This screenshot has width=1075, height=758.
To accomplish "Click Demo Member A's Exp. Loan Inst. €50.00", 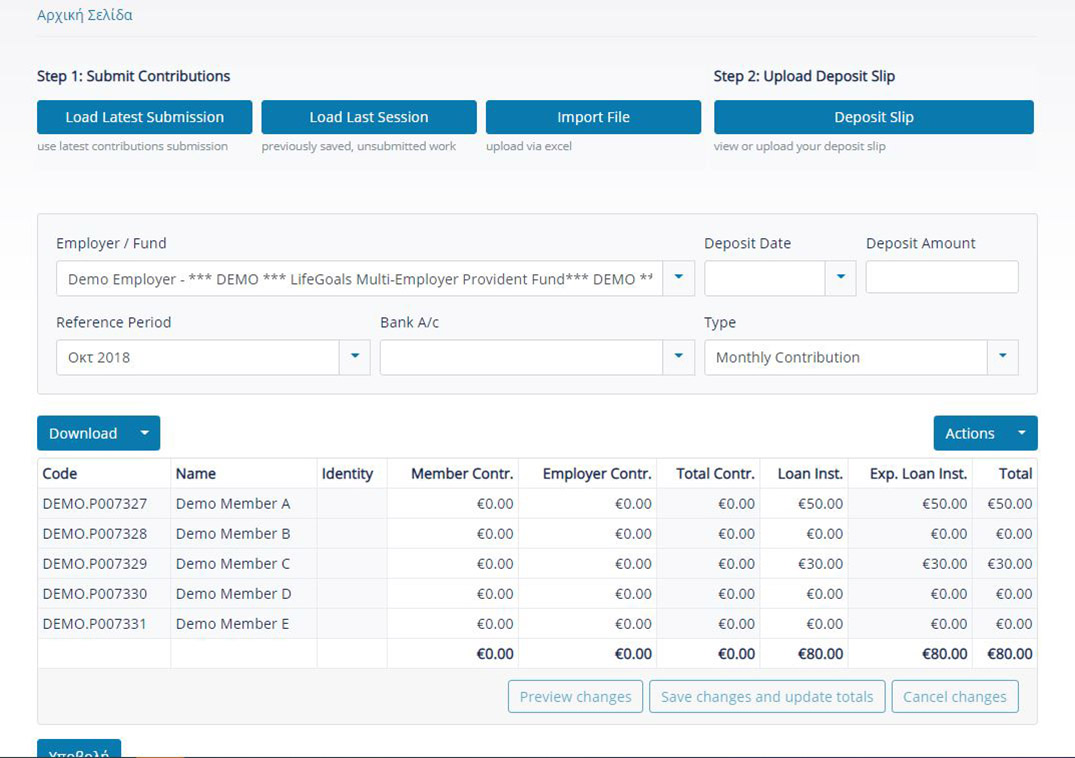I will point(910,504).
